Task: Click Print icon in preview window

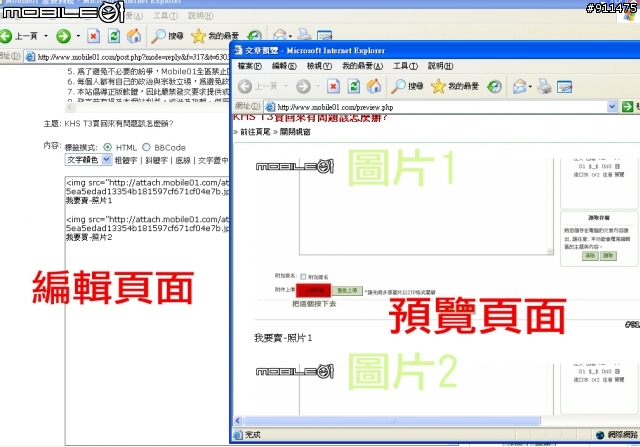Action: pyautogui.click(x=544, y=86)
